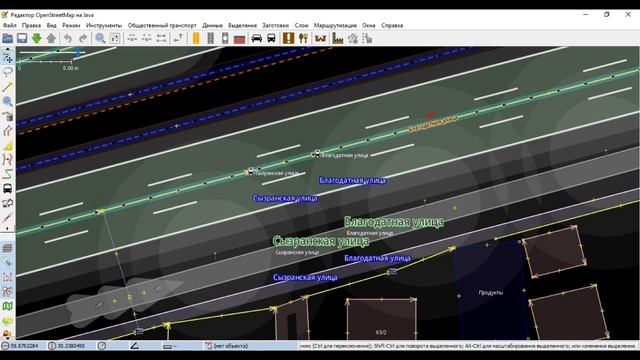Click the exclamation mark preset icon
The width and height of the screenshot is (640, 360).
tap(289, 38)
